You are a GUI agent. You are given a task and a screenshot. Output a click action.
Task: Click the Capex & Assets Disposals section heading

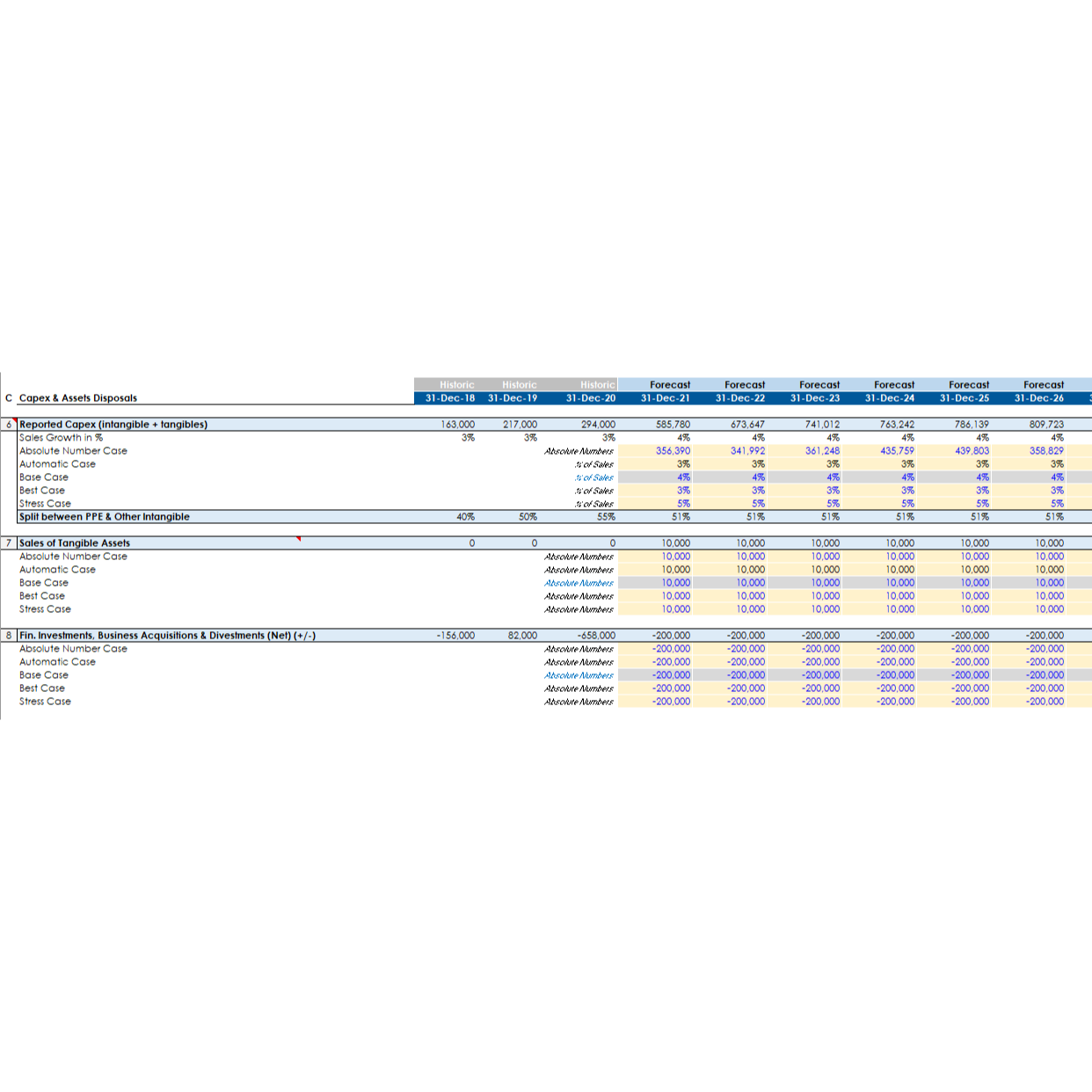click(x=78, y=398)
